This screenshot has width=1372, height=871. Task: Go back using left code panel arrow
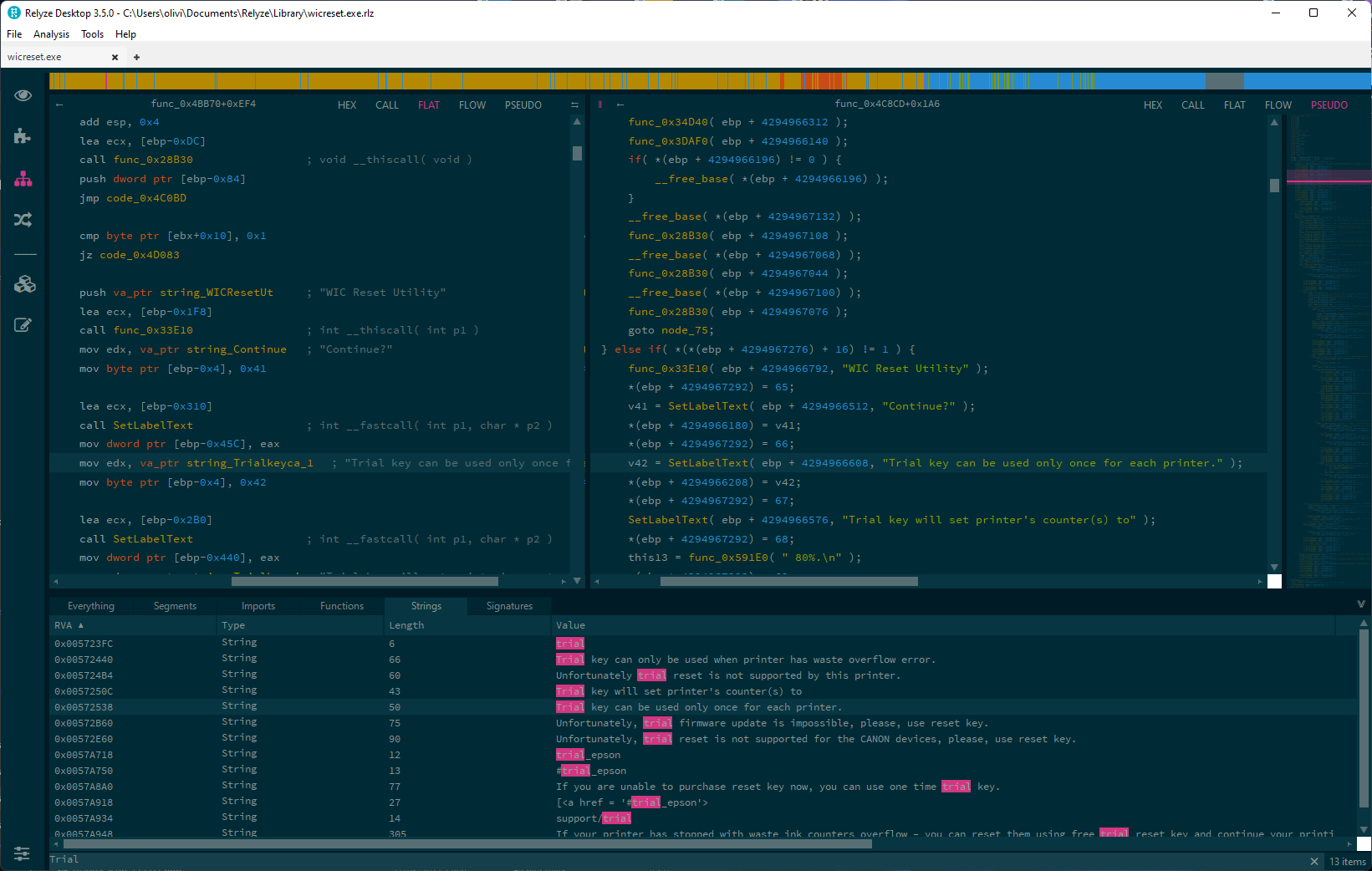pyautogui.click(x=59, y=104)
